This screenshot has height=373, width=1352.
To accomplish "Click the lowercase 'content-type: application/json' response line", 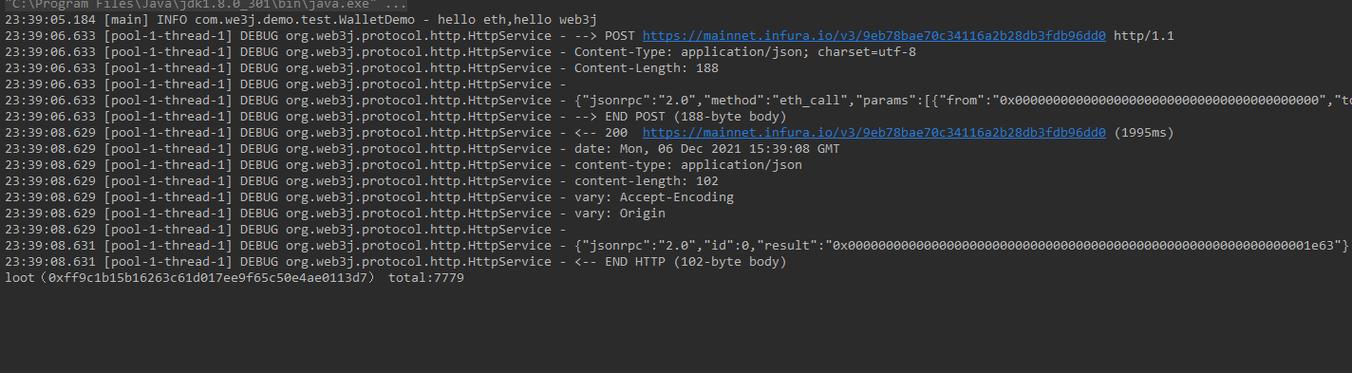I will pos(688,165).
